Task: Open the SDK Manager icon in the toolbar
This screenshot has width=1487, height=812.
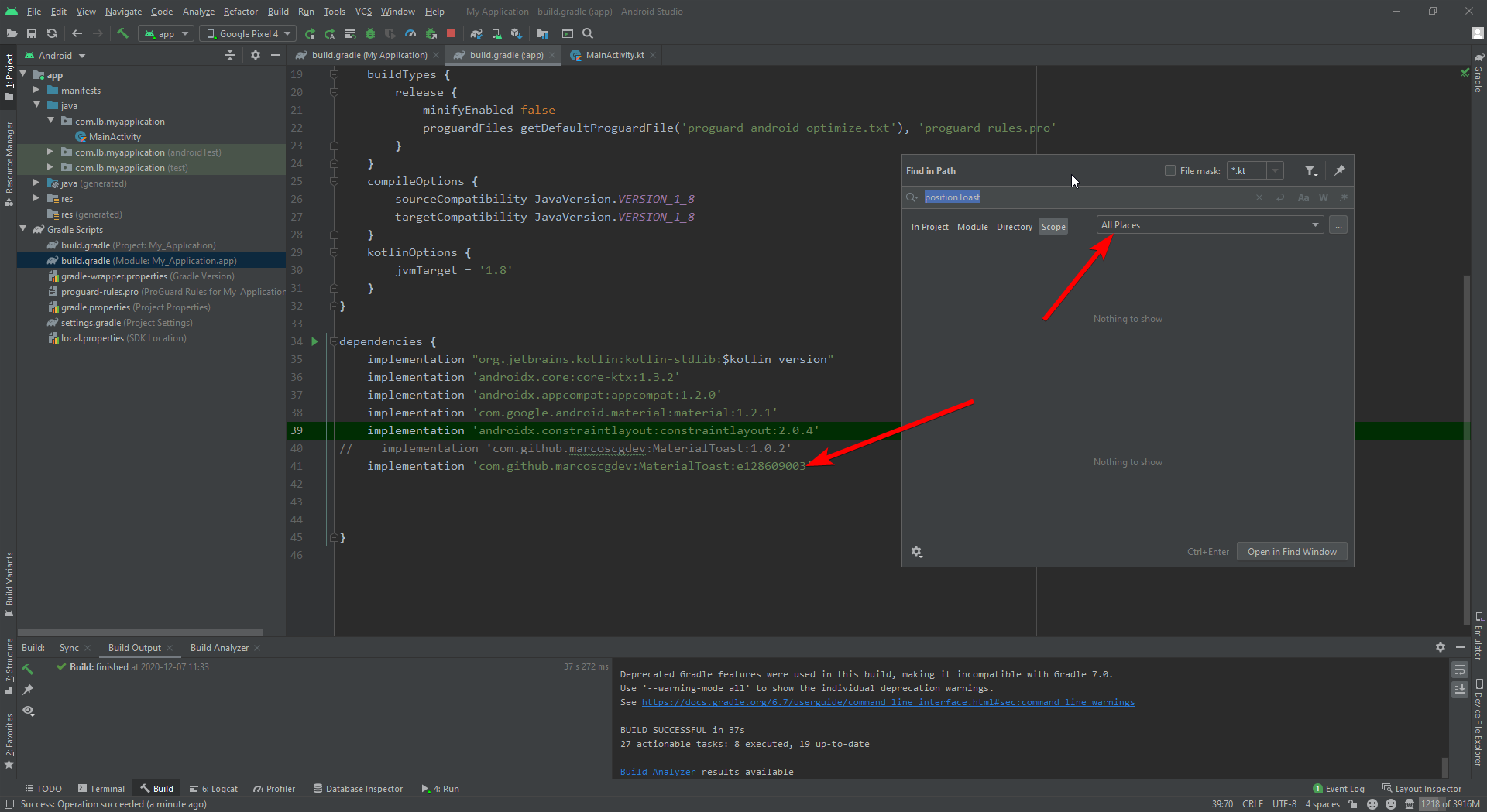Action: (517, 33)
